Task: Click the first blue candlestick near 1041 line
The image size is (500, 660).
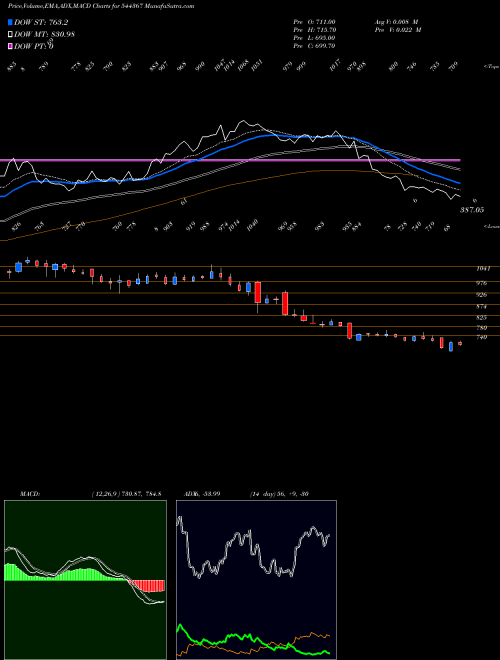Action: (x=19, y=267)
